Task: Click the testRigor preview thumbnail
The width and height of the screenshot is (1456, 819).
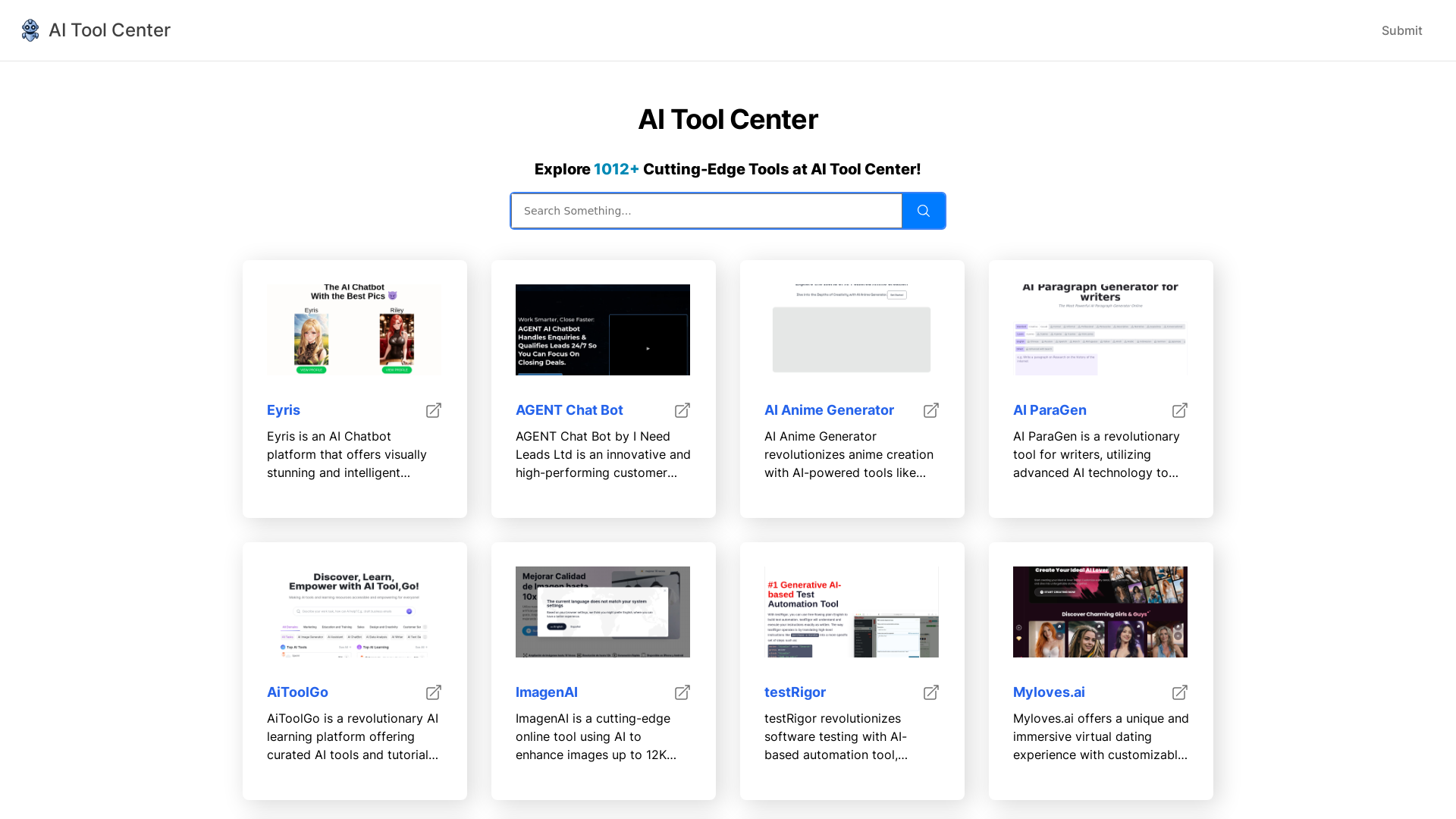Action: click(x=852, y=612)
